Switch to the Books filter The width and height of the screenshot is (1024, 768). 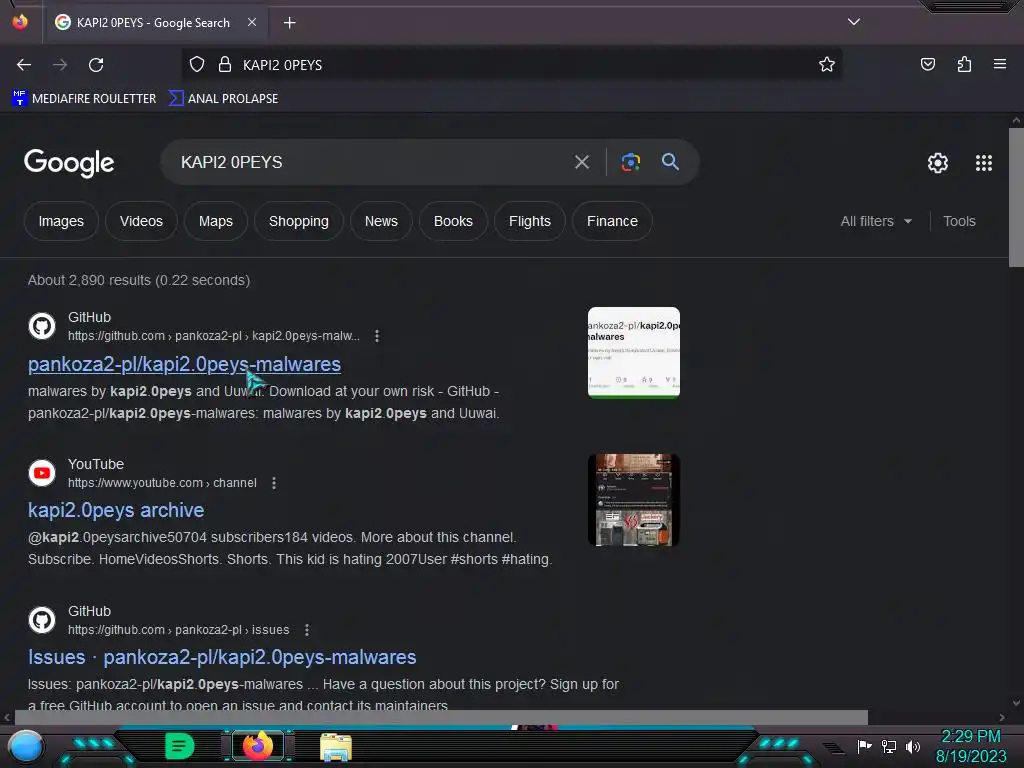click(x=453, y=221)
